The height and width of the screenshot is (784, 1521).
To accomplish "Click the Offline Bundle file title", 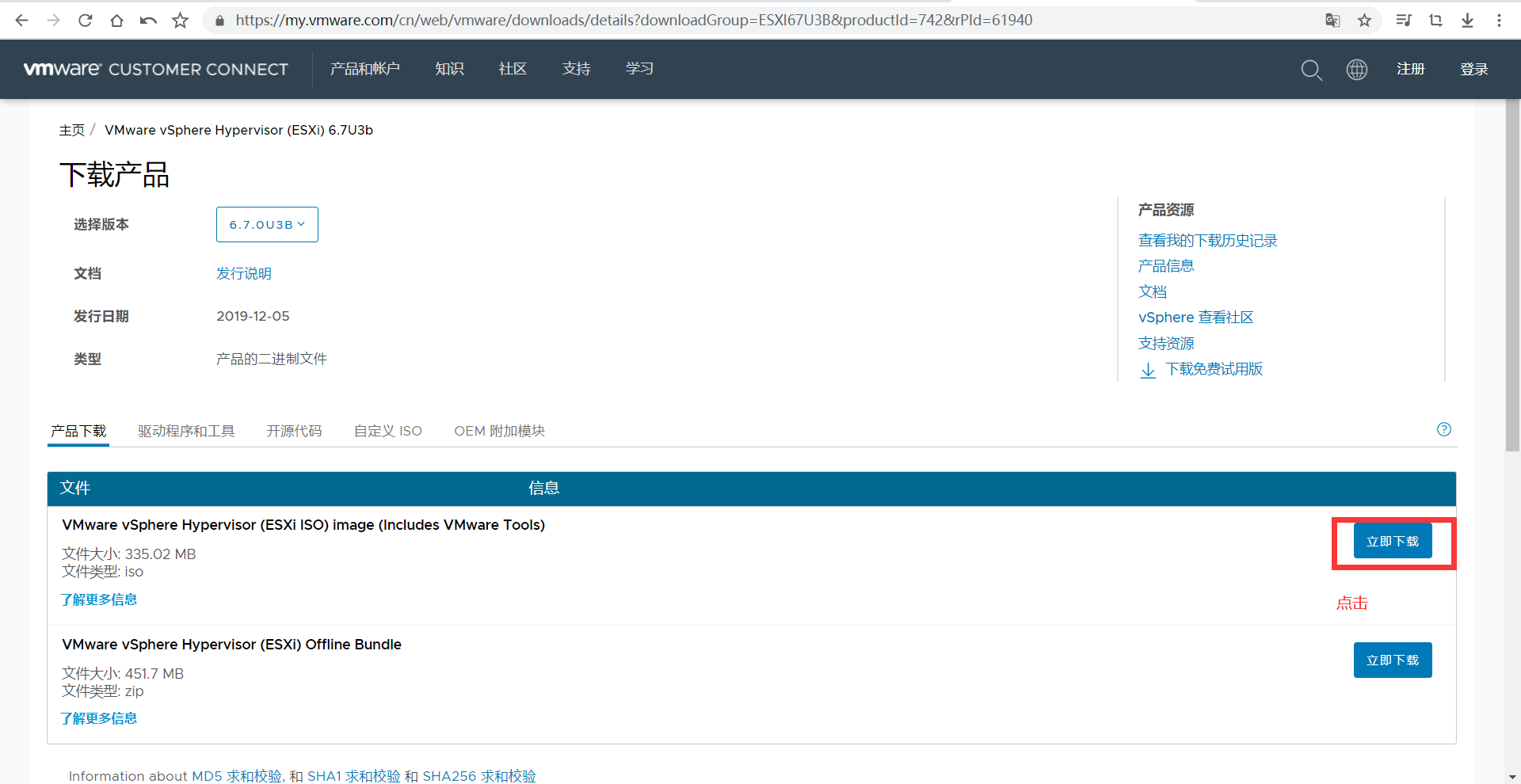I will [x=231, y=645].
